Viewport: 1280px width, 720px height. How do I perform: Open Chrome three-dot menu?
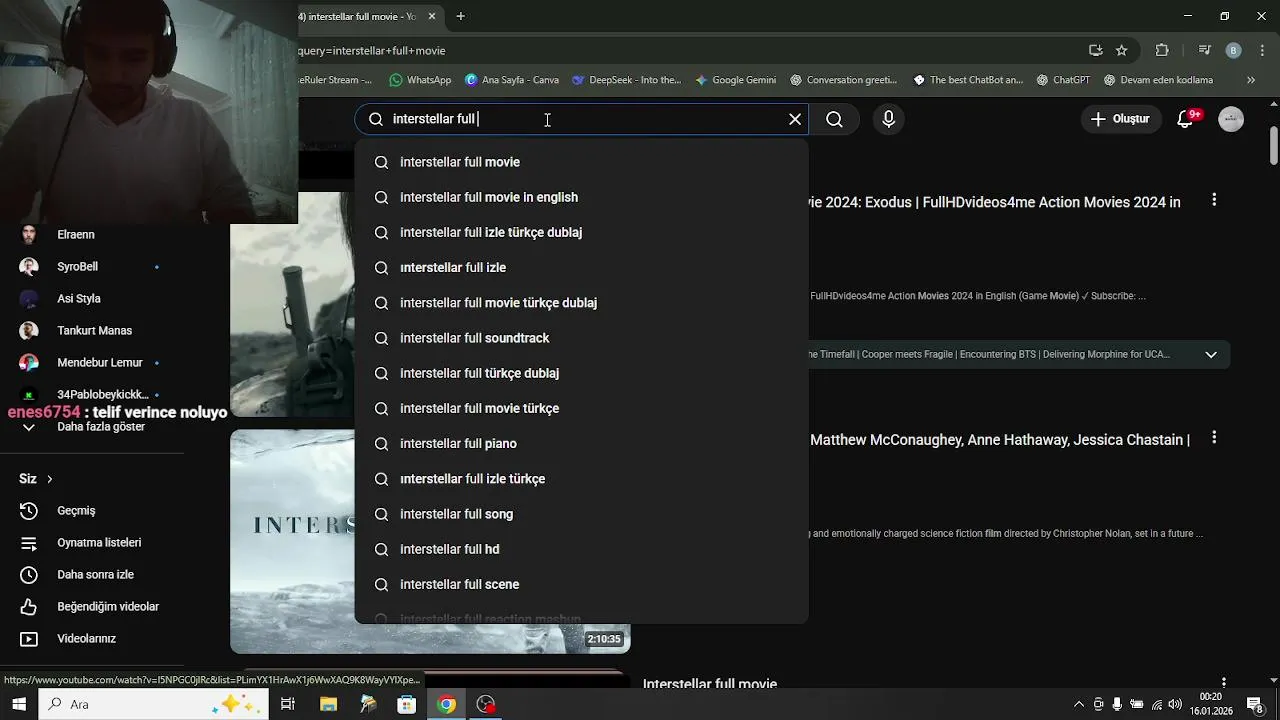(x=1263, y=50)
